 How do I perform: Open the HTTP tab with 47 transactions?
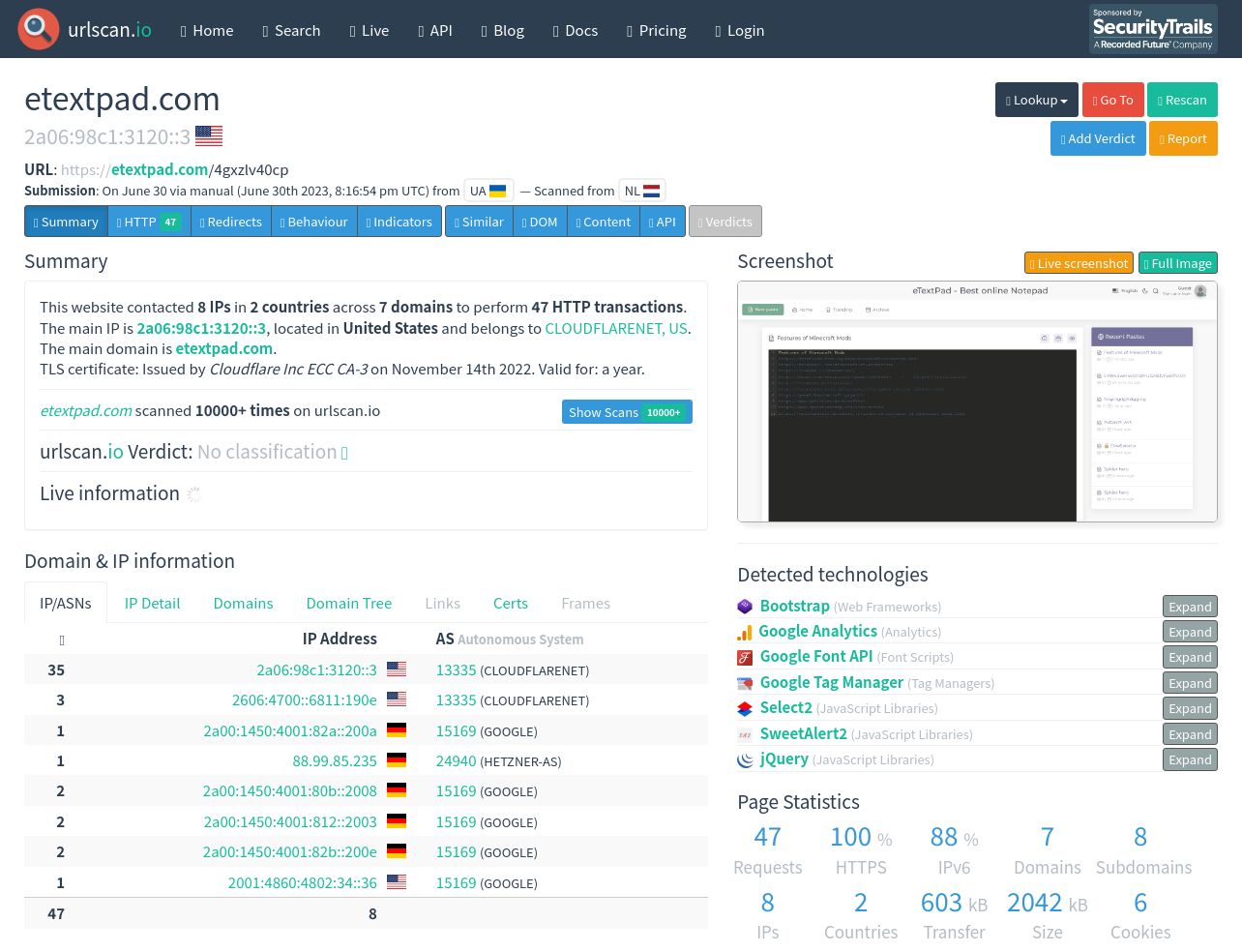149,222
